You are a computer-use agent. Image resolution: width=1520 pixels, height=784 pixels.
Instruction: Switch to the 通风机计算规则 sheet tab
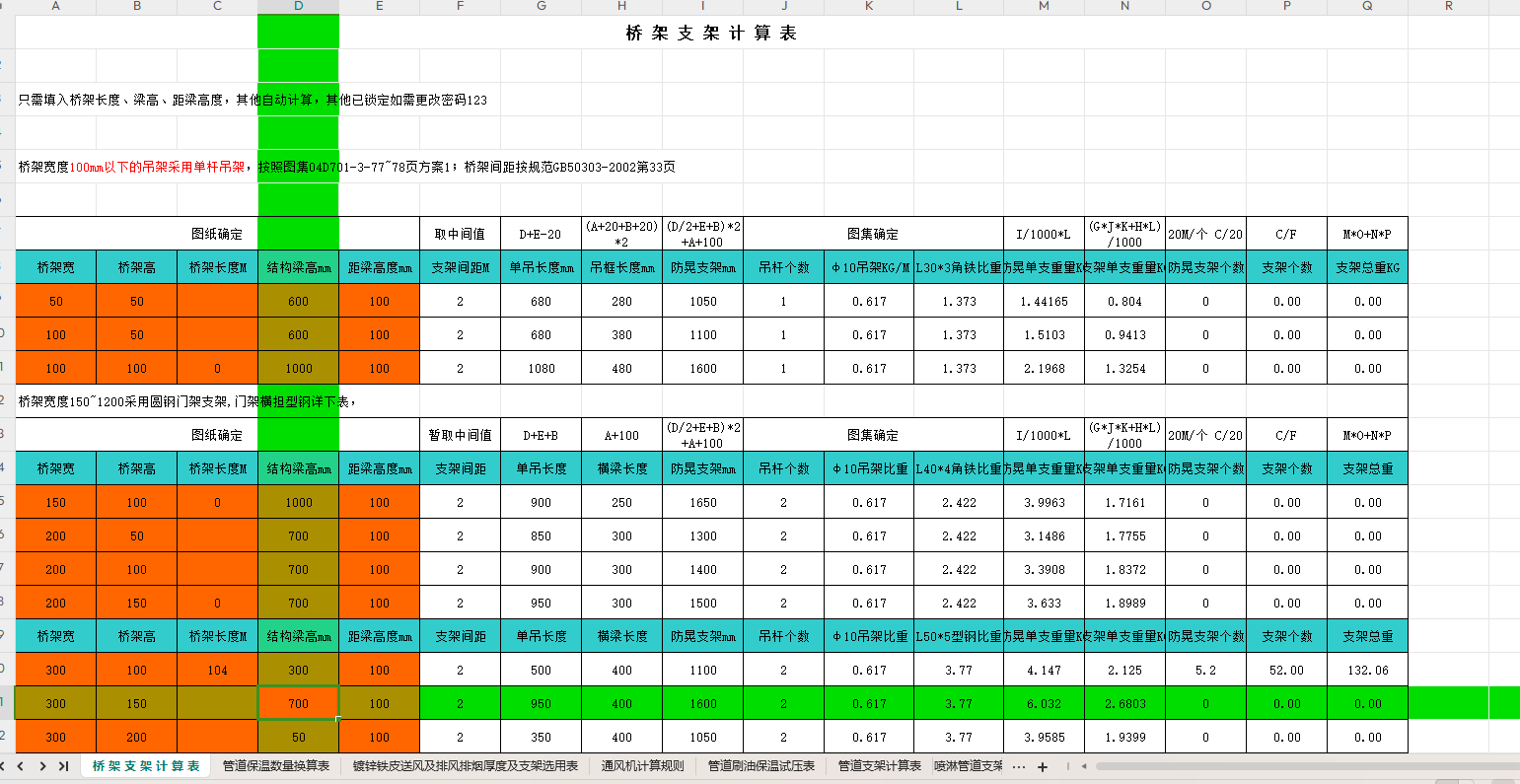[x=643, y=766]
